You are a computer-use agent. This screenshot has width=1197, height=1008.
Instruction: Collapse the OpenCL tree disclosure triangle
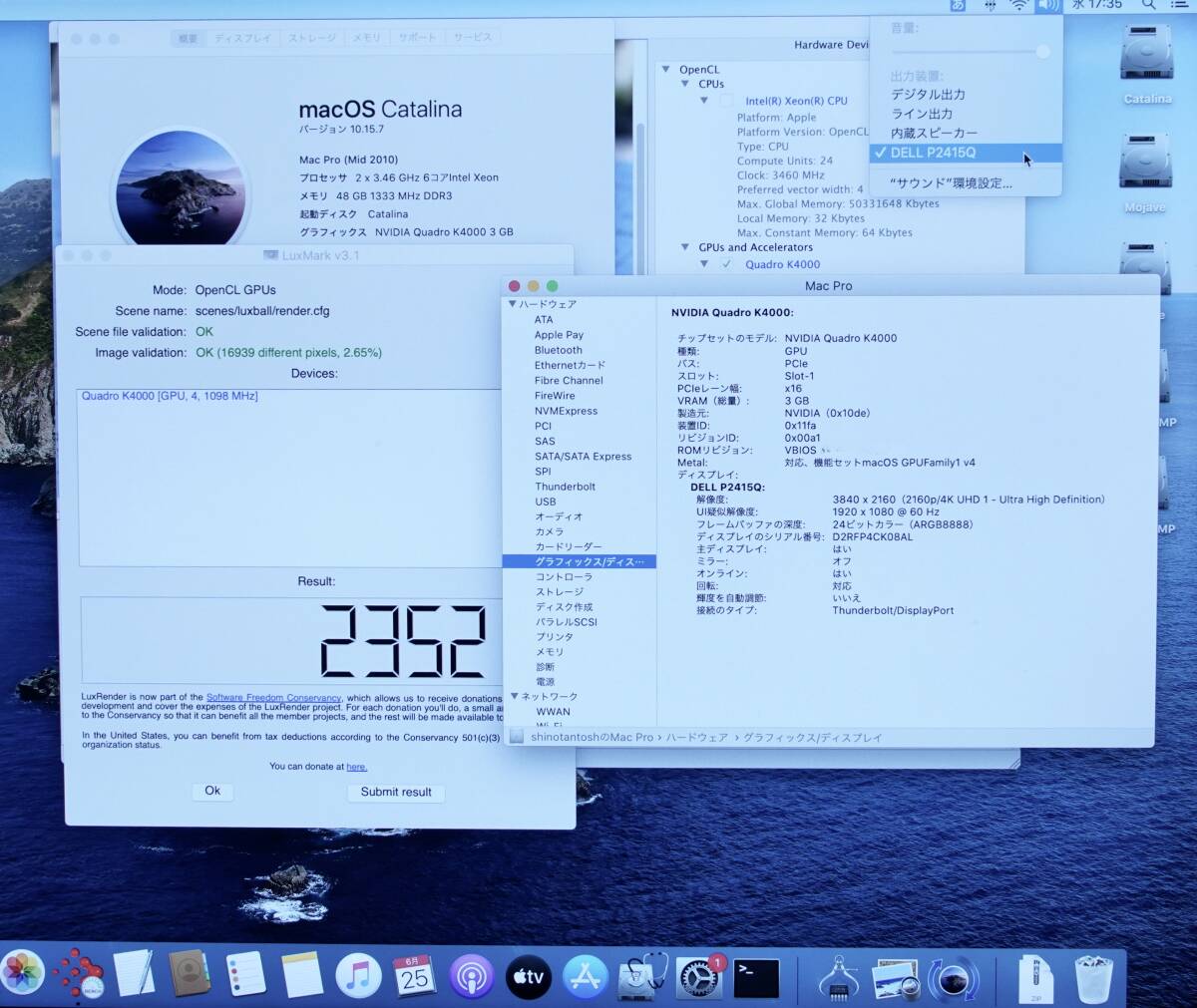(x=665, y=69)
